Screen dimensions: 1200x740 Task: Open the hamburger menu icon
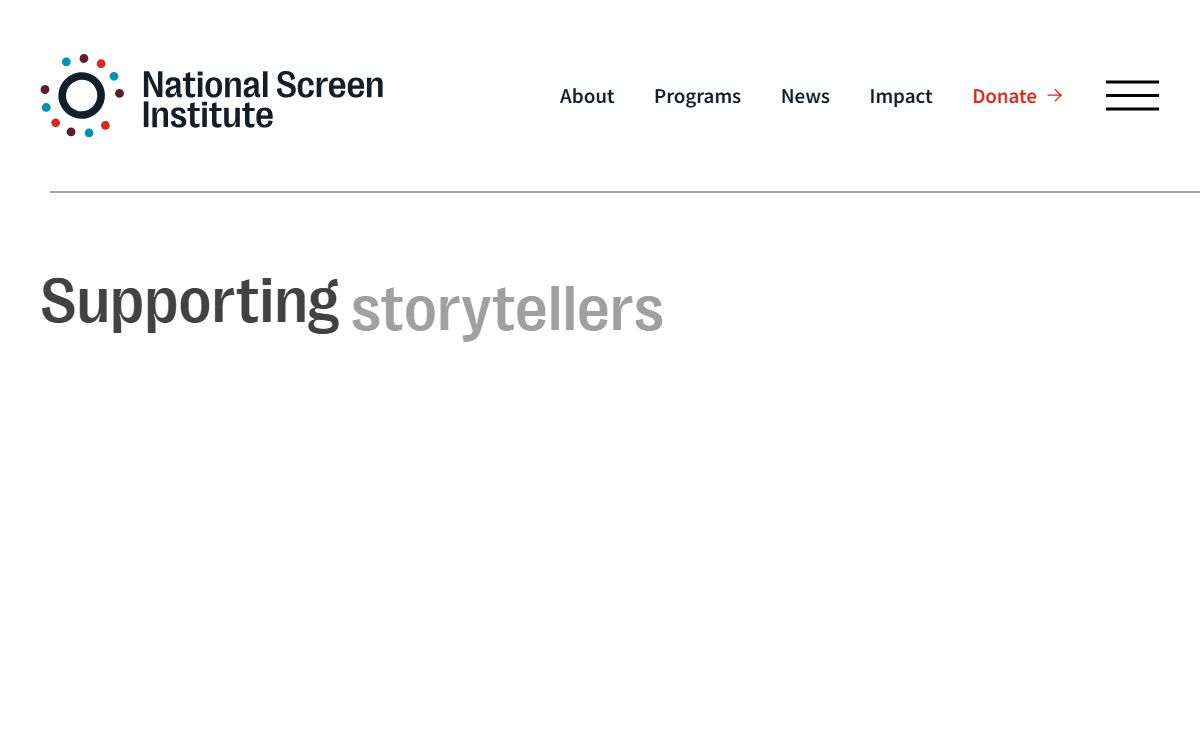pos(1132,96)
